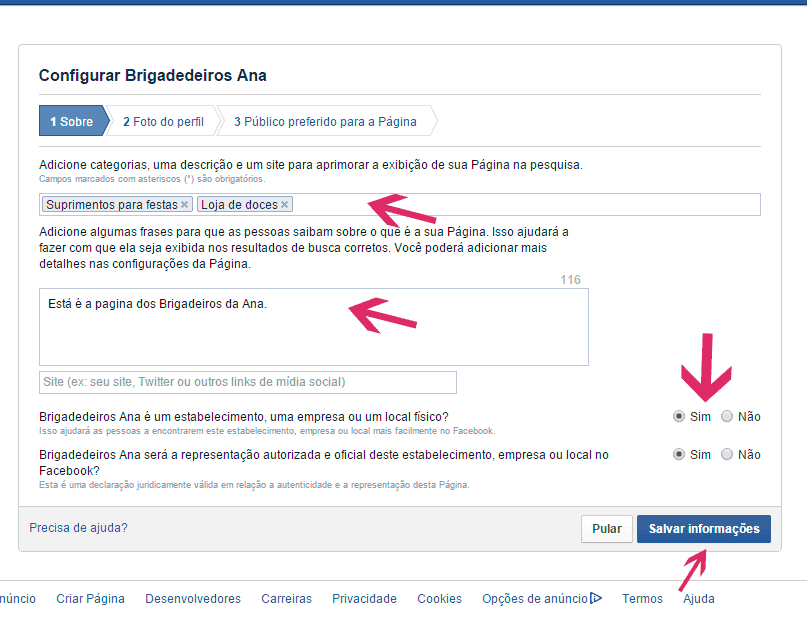Click the "Salvar informações" button
This screenshot has width=807, height=624.
703,529
